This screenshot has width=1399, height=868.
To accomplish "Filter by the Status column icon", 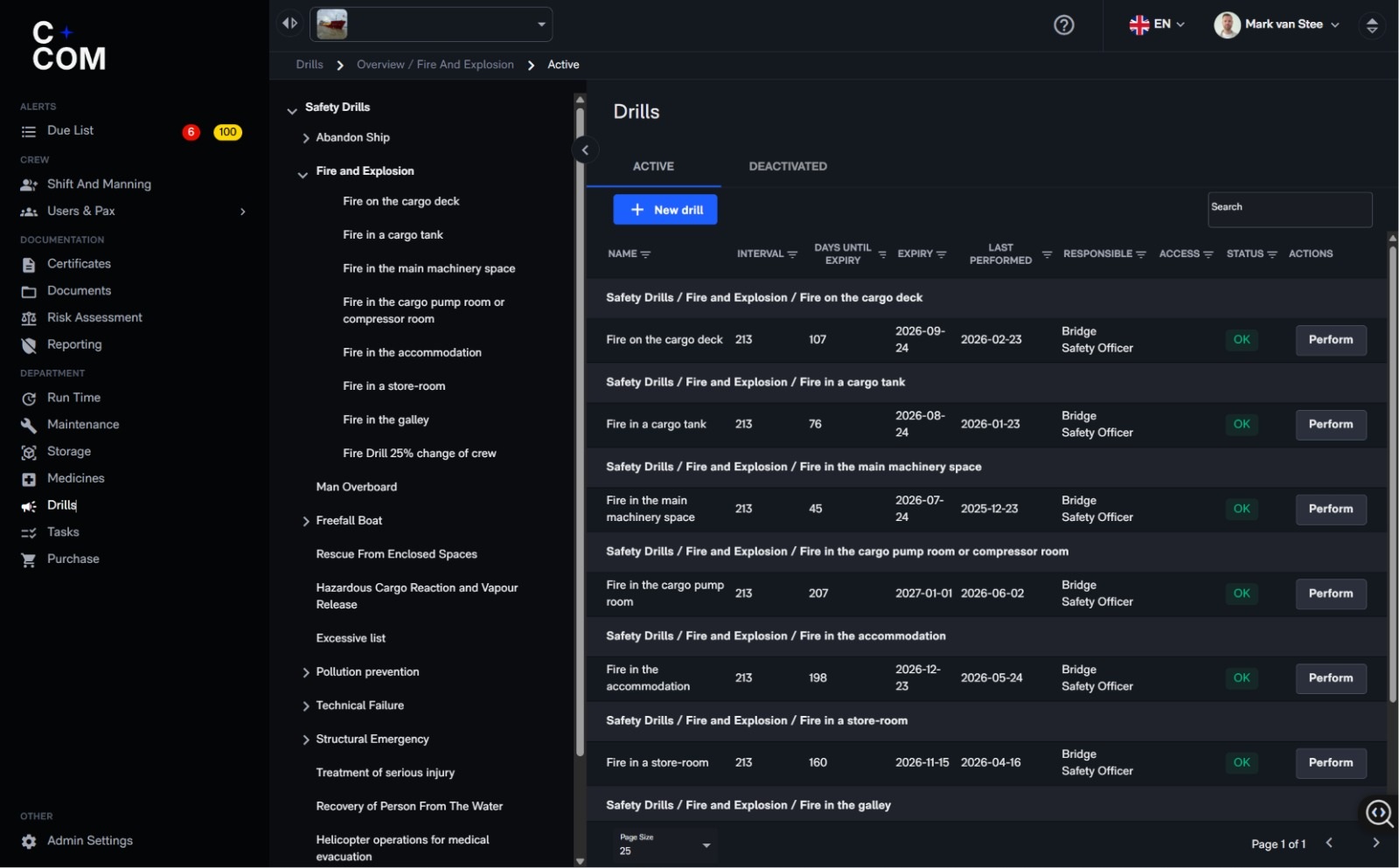I will click(x=1272, y=254).
